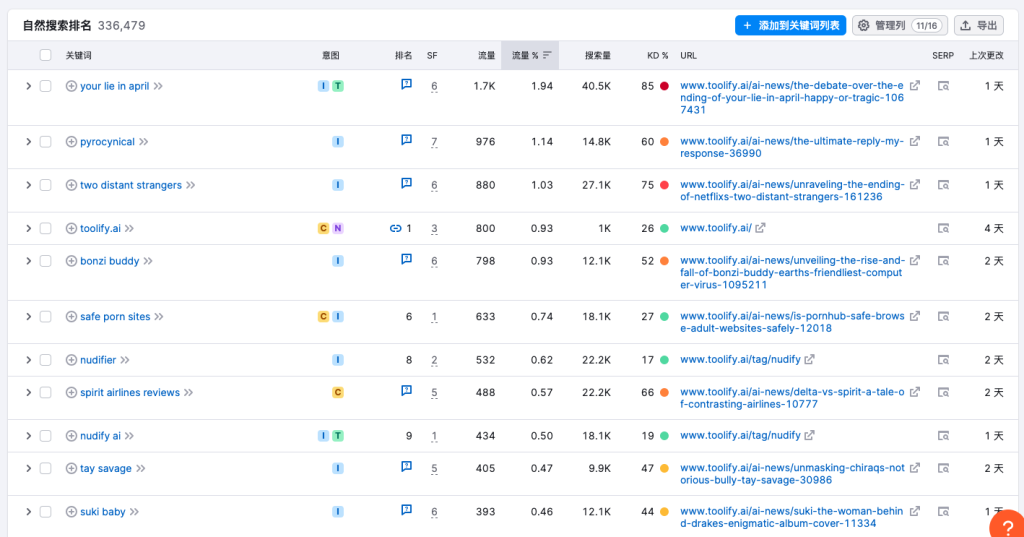Sort by 关键词 column header
Image resolution: width=1024 pixels, height=537 pixels.
point(78,56)
